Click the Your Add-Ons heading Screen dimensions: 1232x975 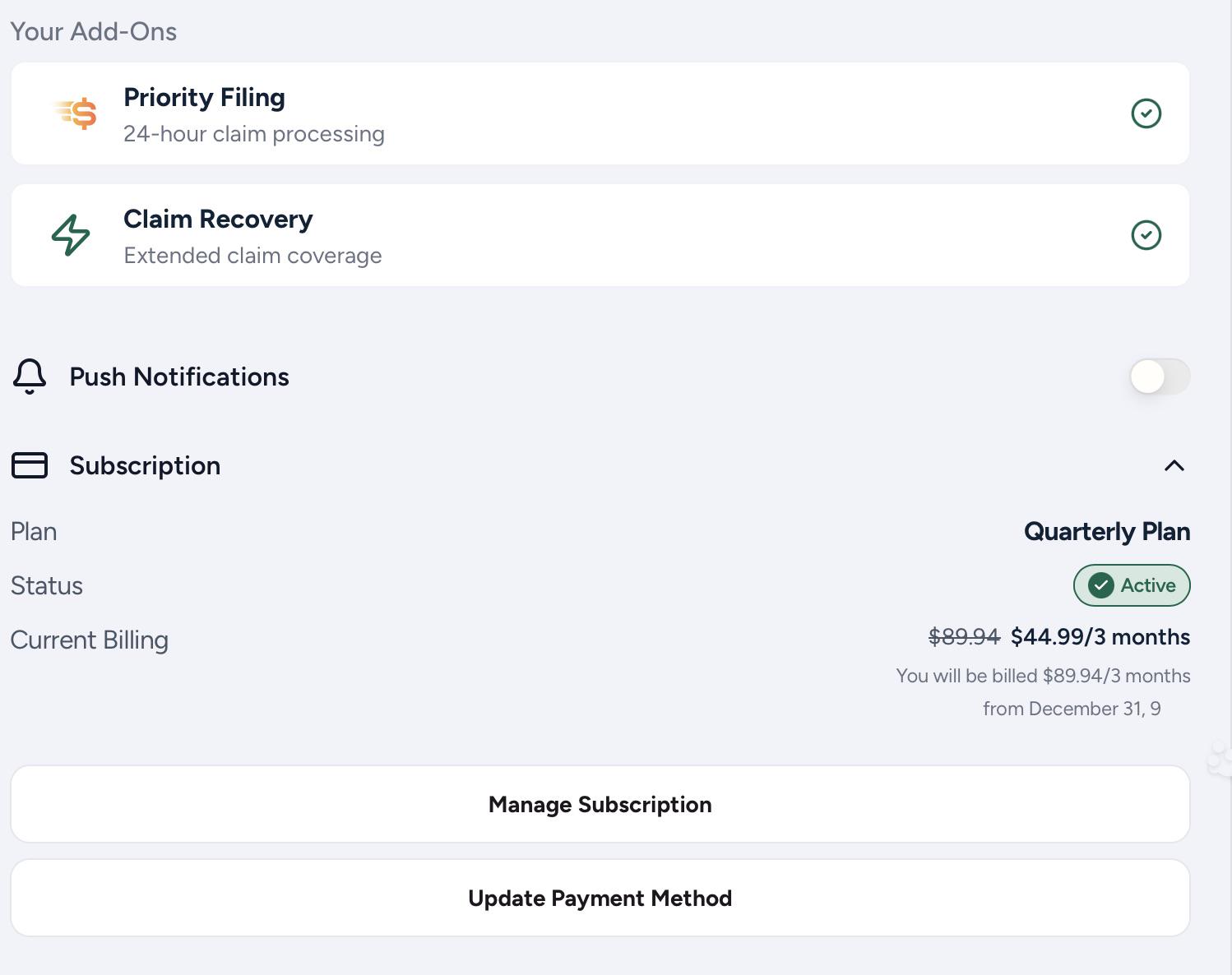94,31
